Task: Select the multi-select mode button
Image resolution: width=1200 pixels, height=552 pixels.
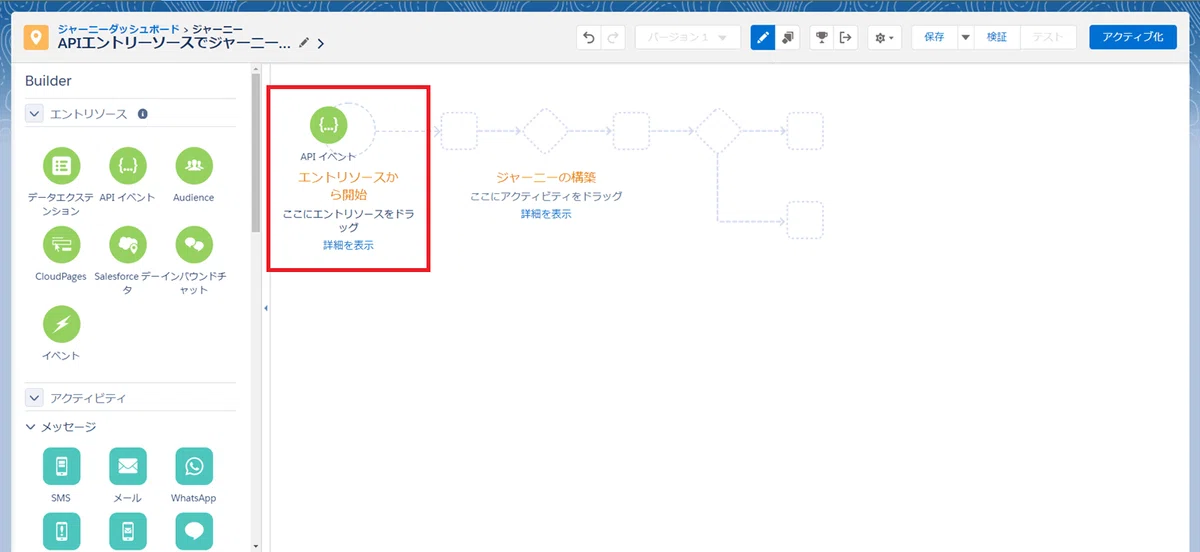Action: 787,37
